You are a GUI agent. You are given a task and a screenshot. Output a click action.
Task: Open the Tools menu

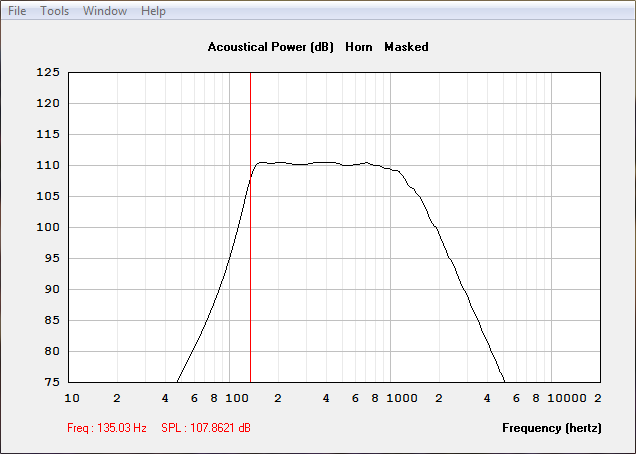(54, 11)
